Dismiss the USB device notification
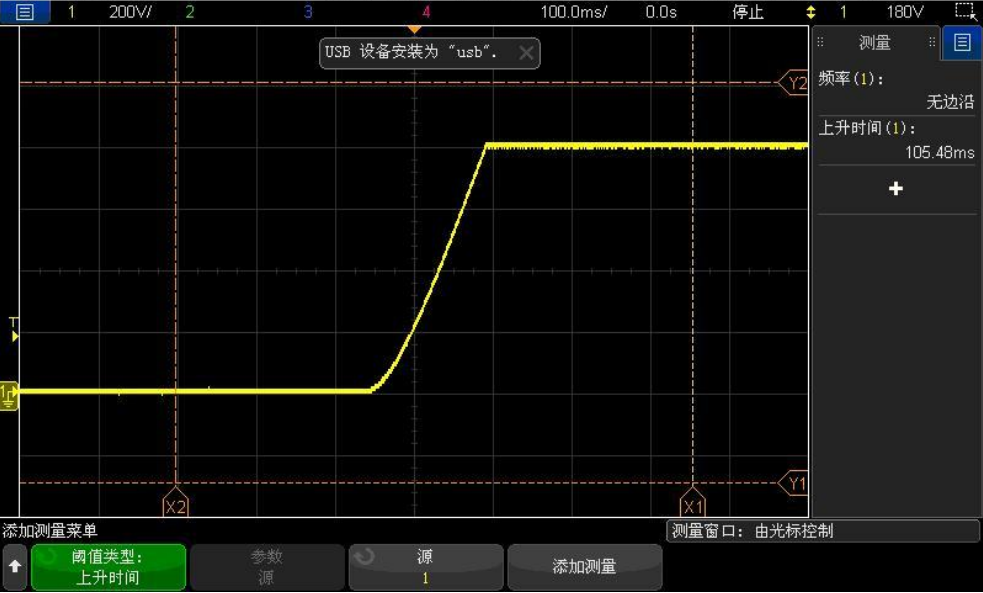This screenshot has height=593, width=983. tap(526, 53)
